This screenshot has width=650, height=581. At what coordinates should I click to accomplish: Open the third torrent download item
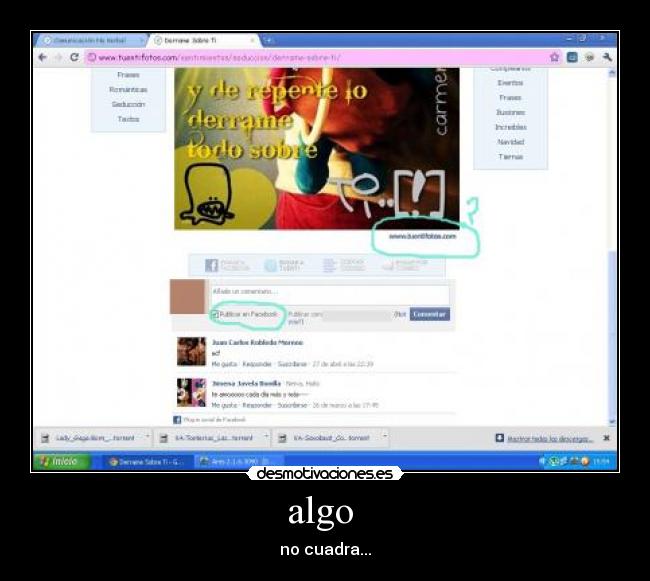[x=331, y=438]
